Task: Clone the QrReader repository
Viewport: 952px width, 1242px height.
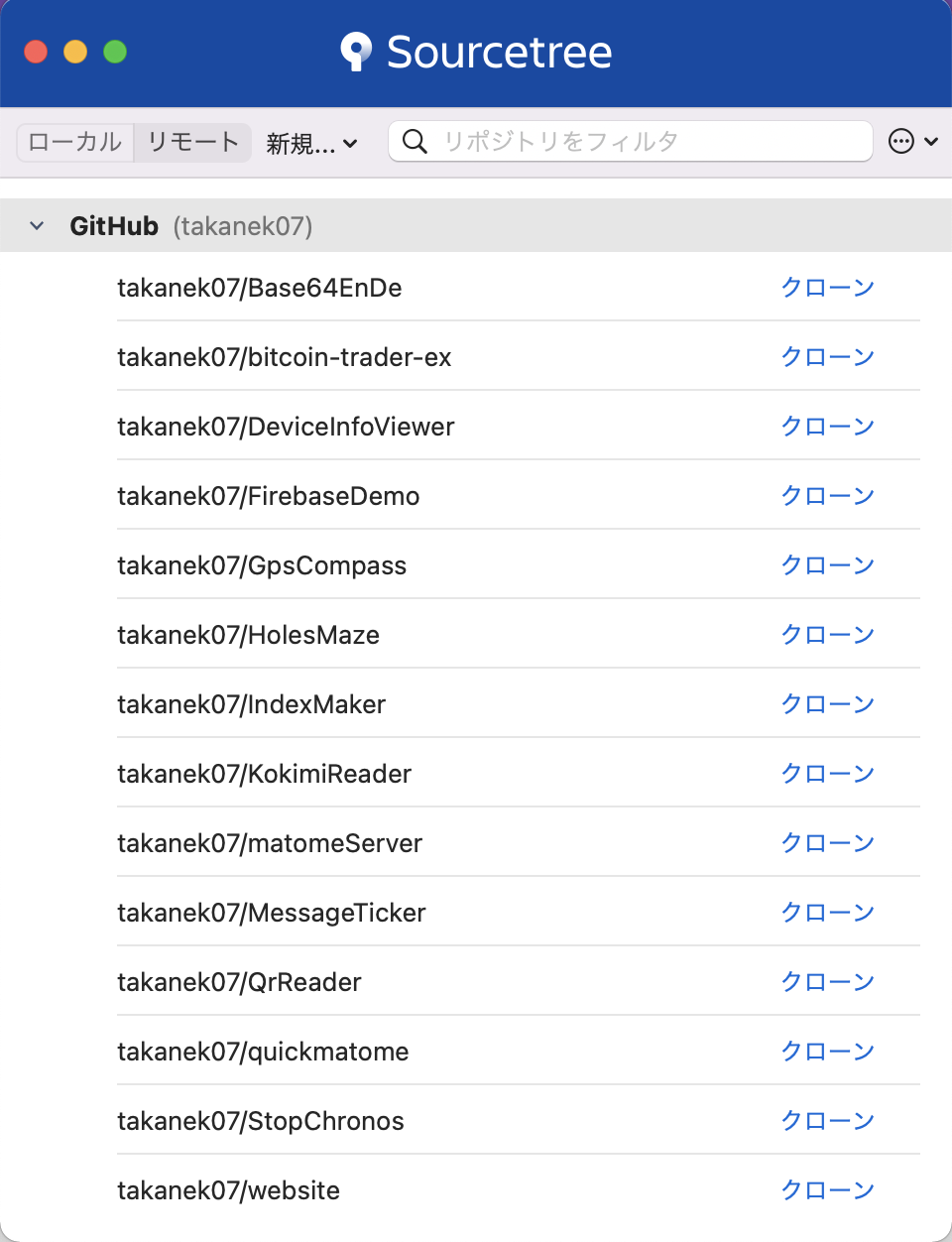Action: pos(827,982)
